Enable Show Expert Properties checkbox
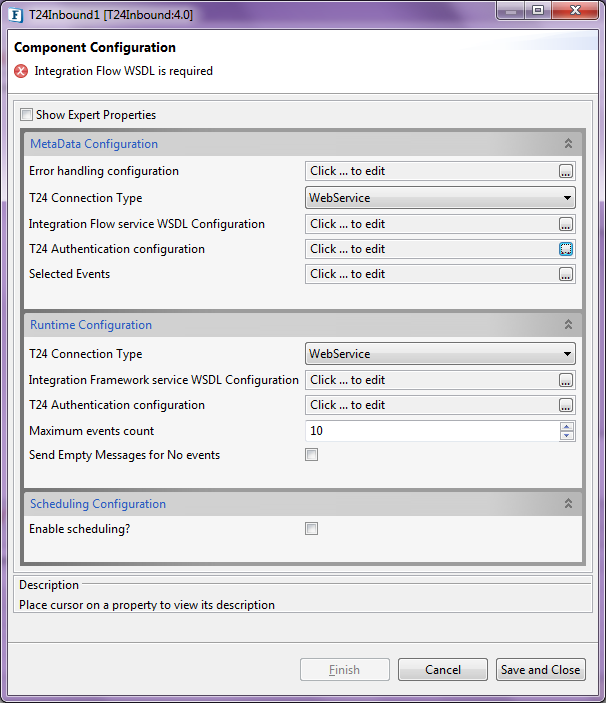This screenshot has height=703, width=606. pyautogui.click(x=26, y=115)
